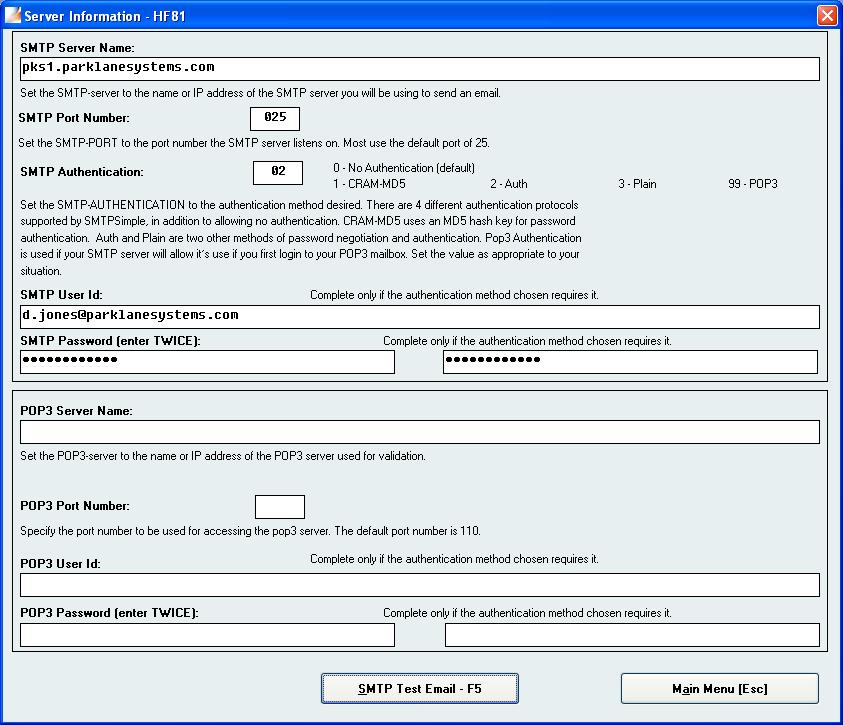Click the '2 - Auth' authentication option text
This screenshot has height=725, width=843.
(508, 185)
